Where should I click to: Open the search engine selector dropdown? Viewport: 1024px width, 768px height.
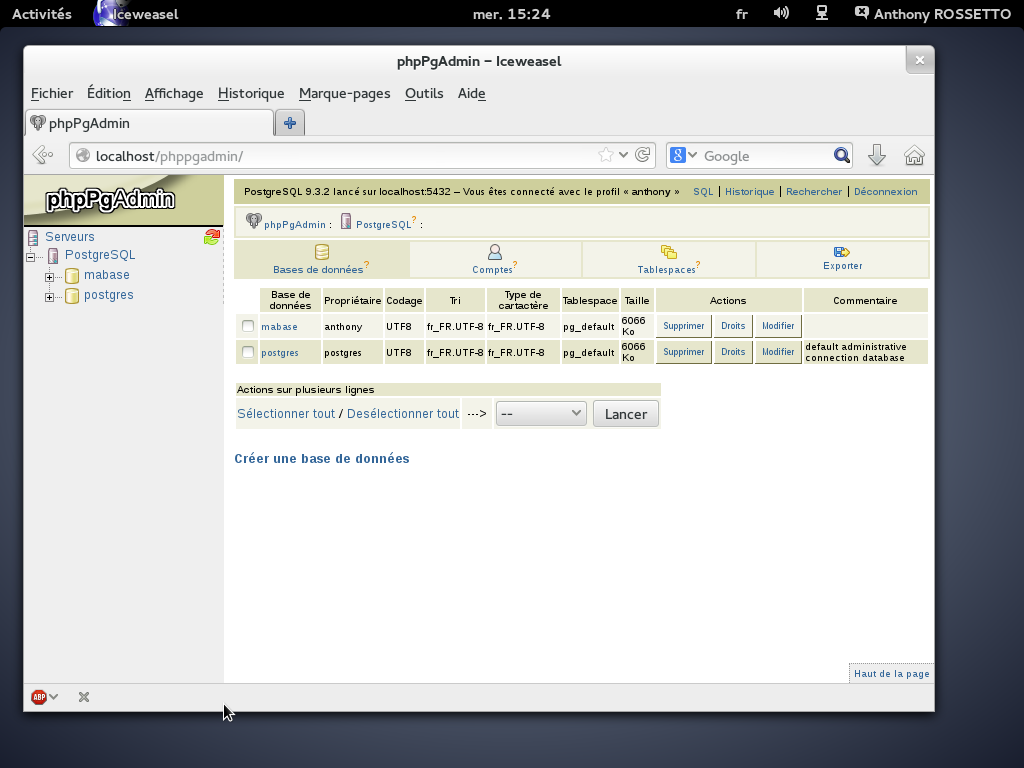(x=683, y=155)
